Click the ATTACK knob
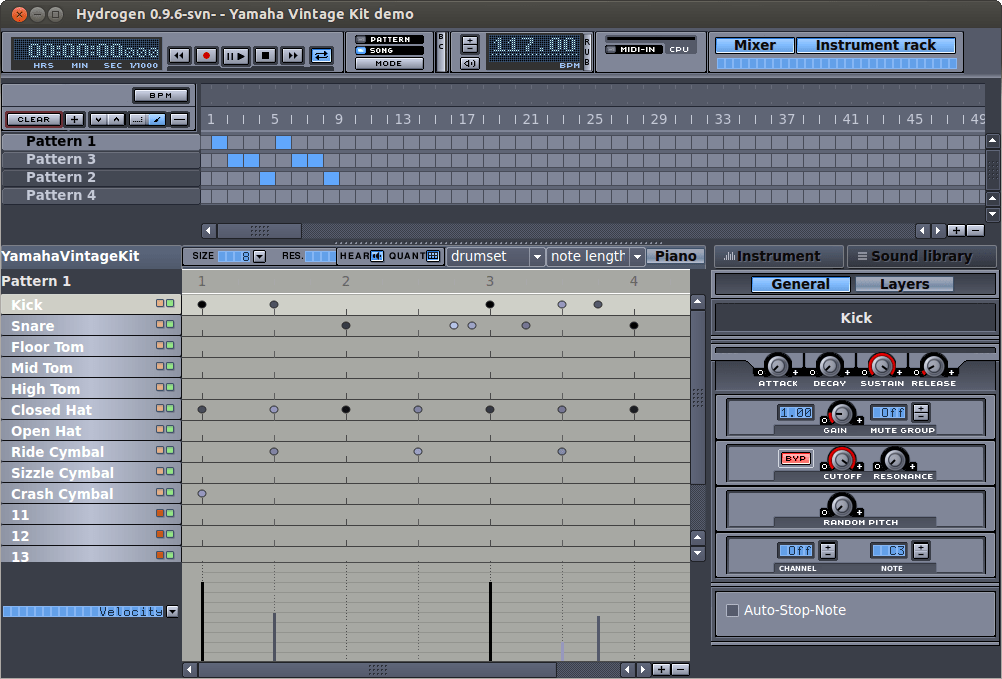This screenshot has width=1002, height=679. pos(778,365)
